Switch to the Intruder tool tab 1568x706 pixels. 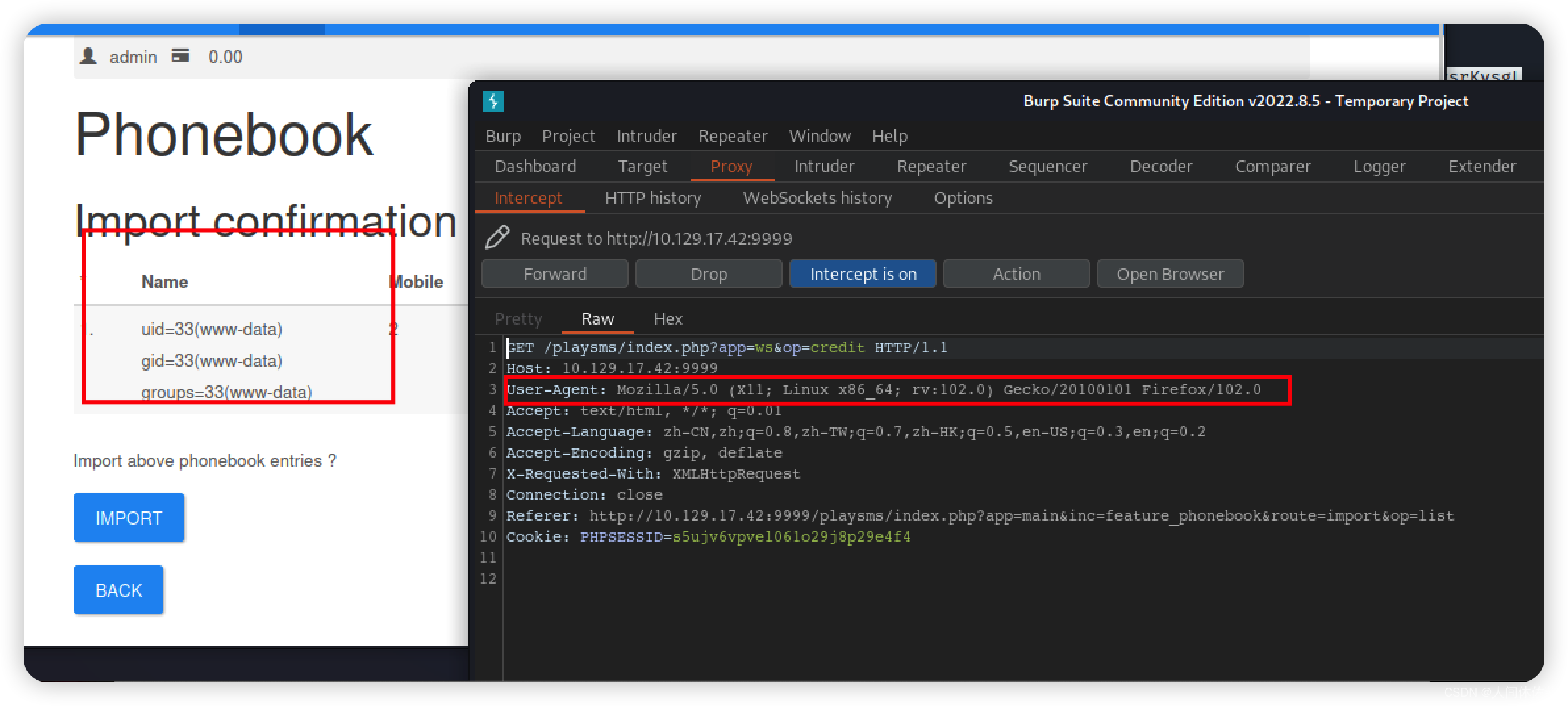(x=824, y=166)
